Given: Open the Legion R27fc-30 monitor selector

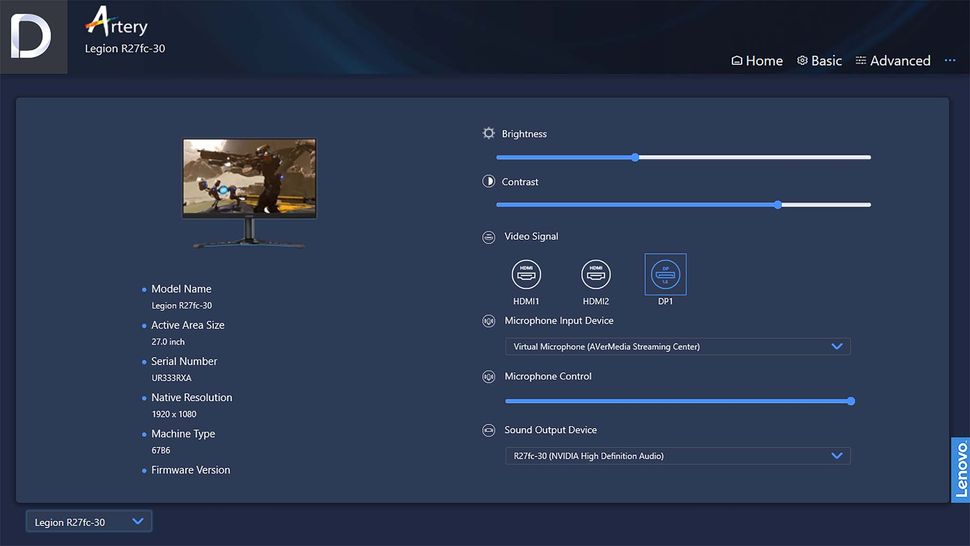Looking at the screenshot, I should [x=89, y=521].
